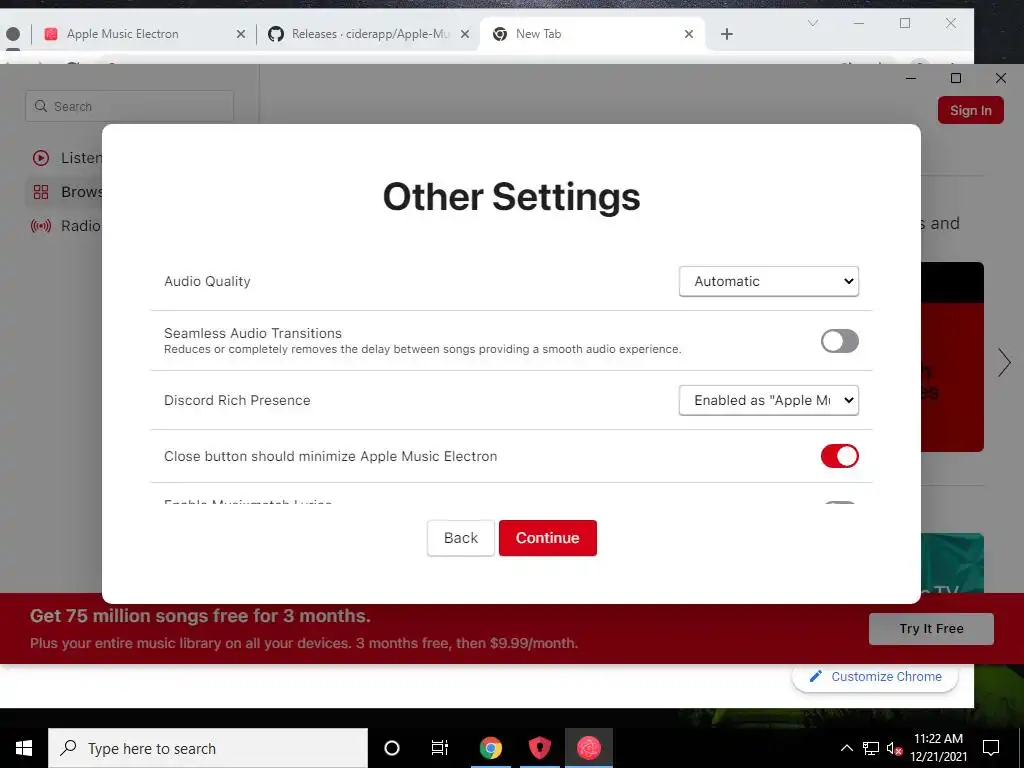Open the Windows Start menu
The image size is (1024, 768).
tap(24, 748)
